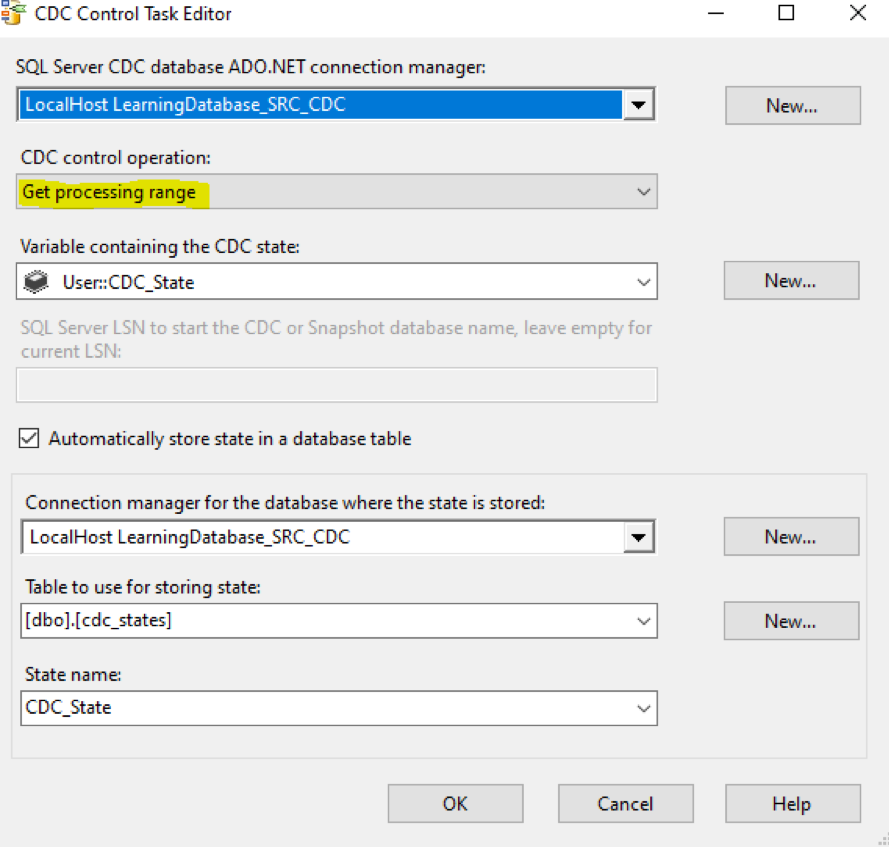Screen dimensions: 889x847
Task: Click the CDC Control Task Editor title bar icon
Action: [x=14, y=14]
